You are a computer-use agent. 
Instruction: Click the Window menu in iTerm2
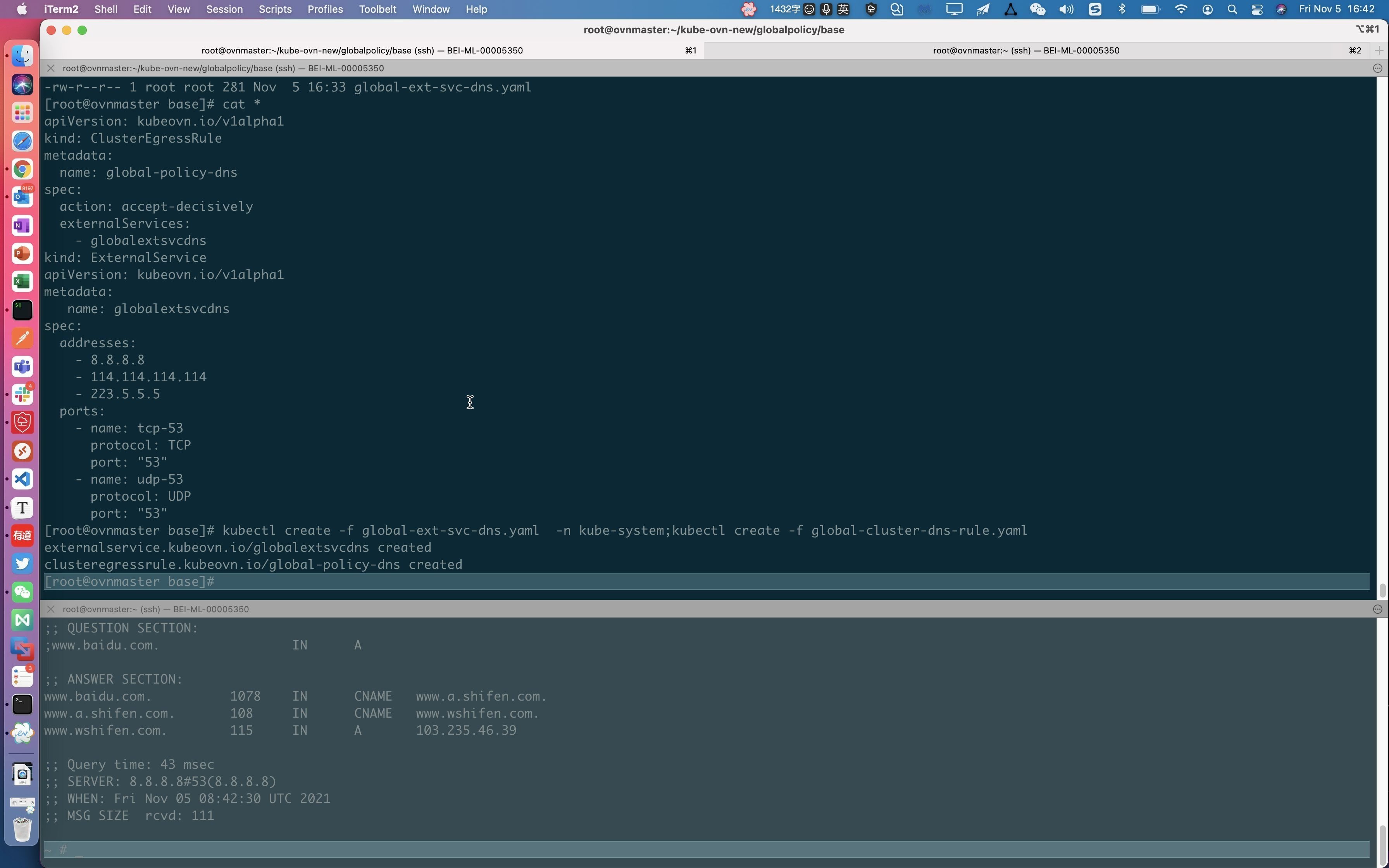430,9
